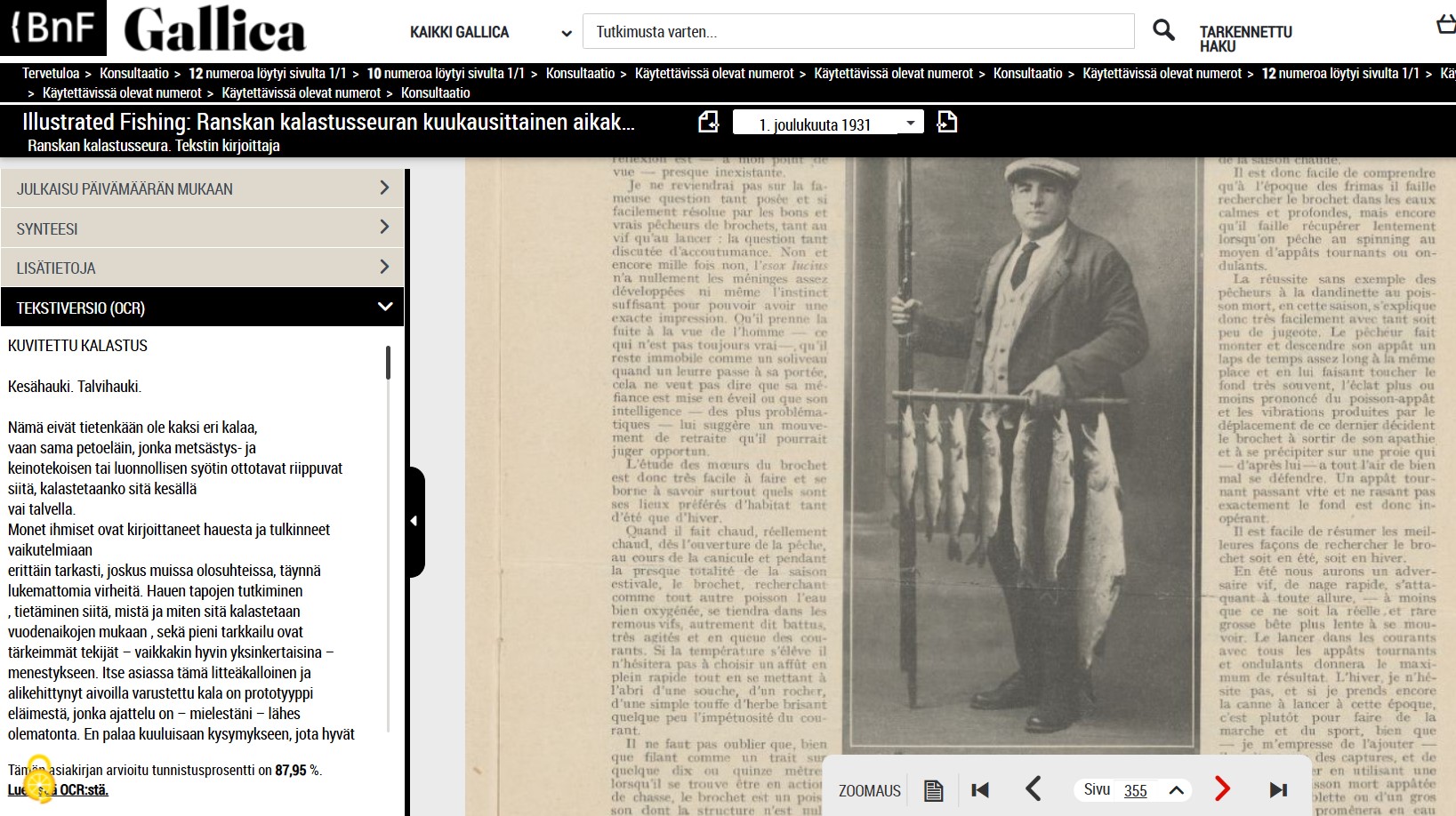Click the search field Tutkimusta varten
Viewport: 1456px width, 816px height.
point(857,32)
